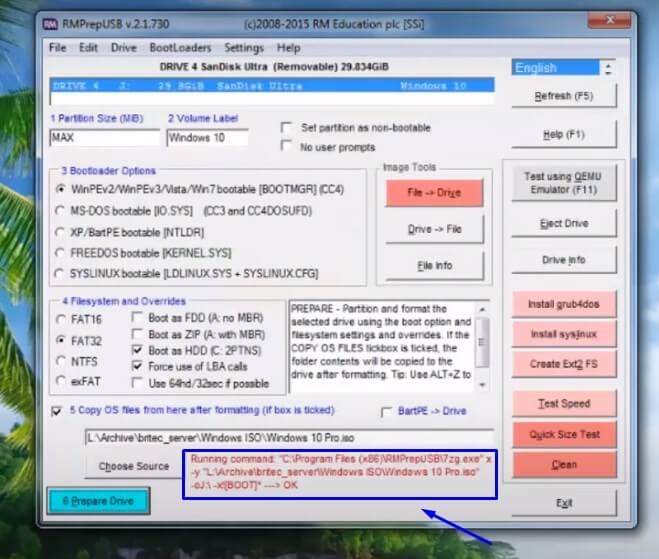Select WinPEv2/WinPEv3/Vista/Win7 bootable [BOOTMGR] option

(61, 189)
